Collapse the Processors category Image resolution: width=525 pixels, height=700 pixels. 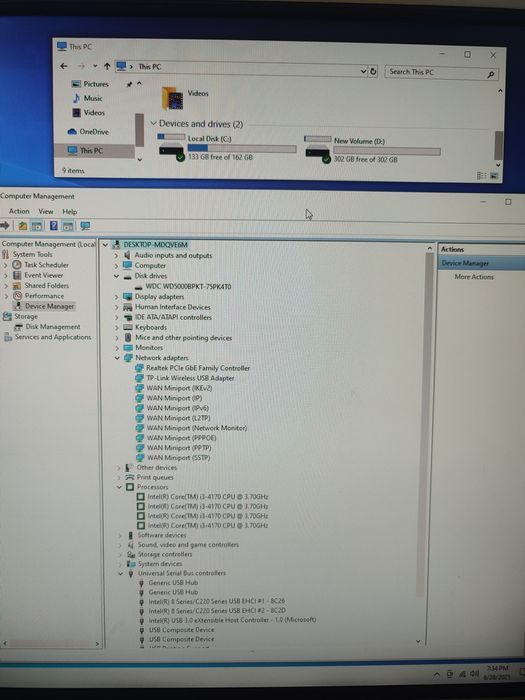click(x=119, y=487)
